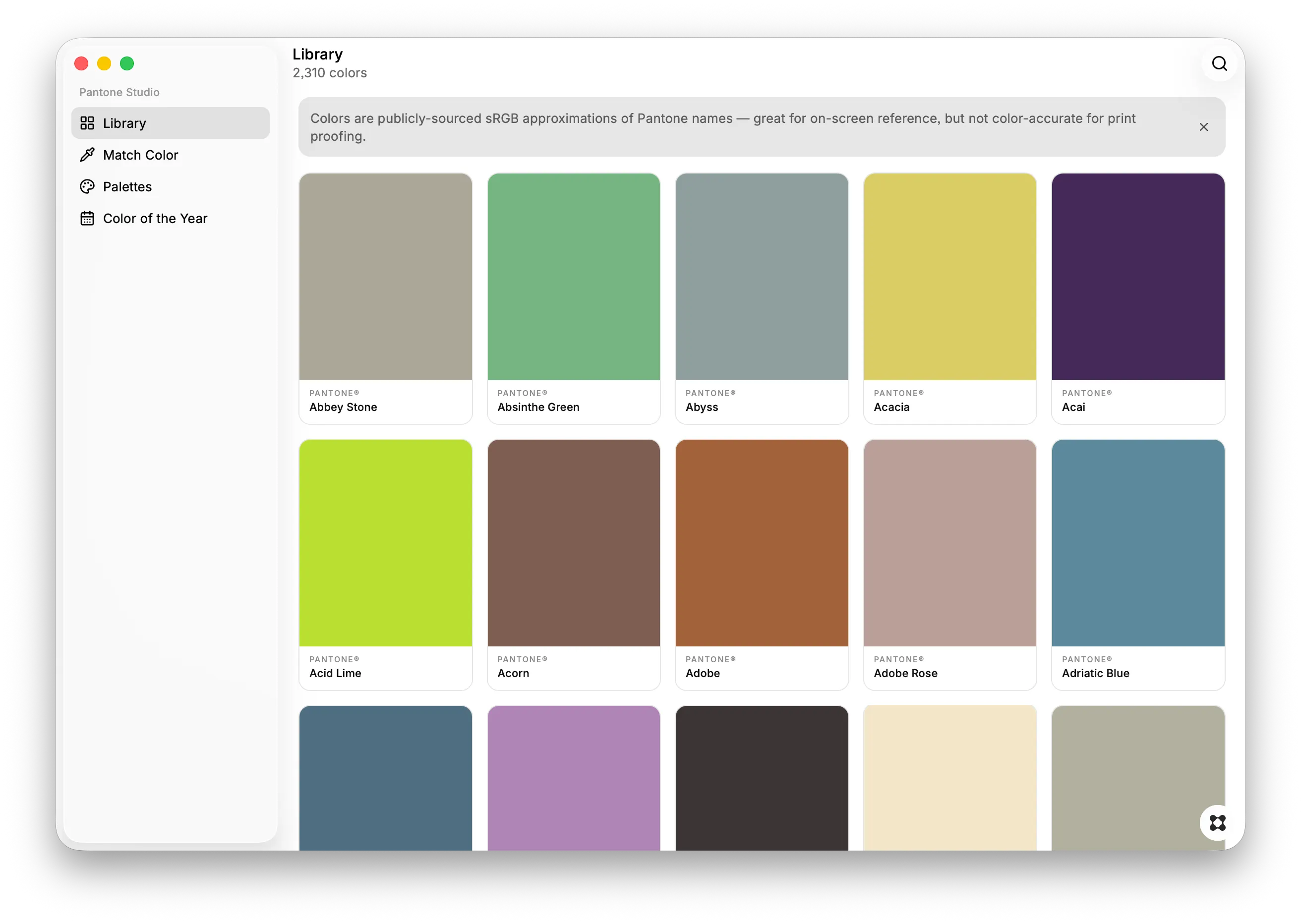Click the slate blue swatch in the third row

point(385,778)
